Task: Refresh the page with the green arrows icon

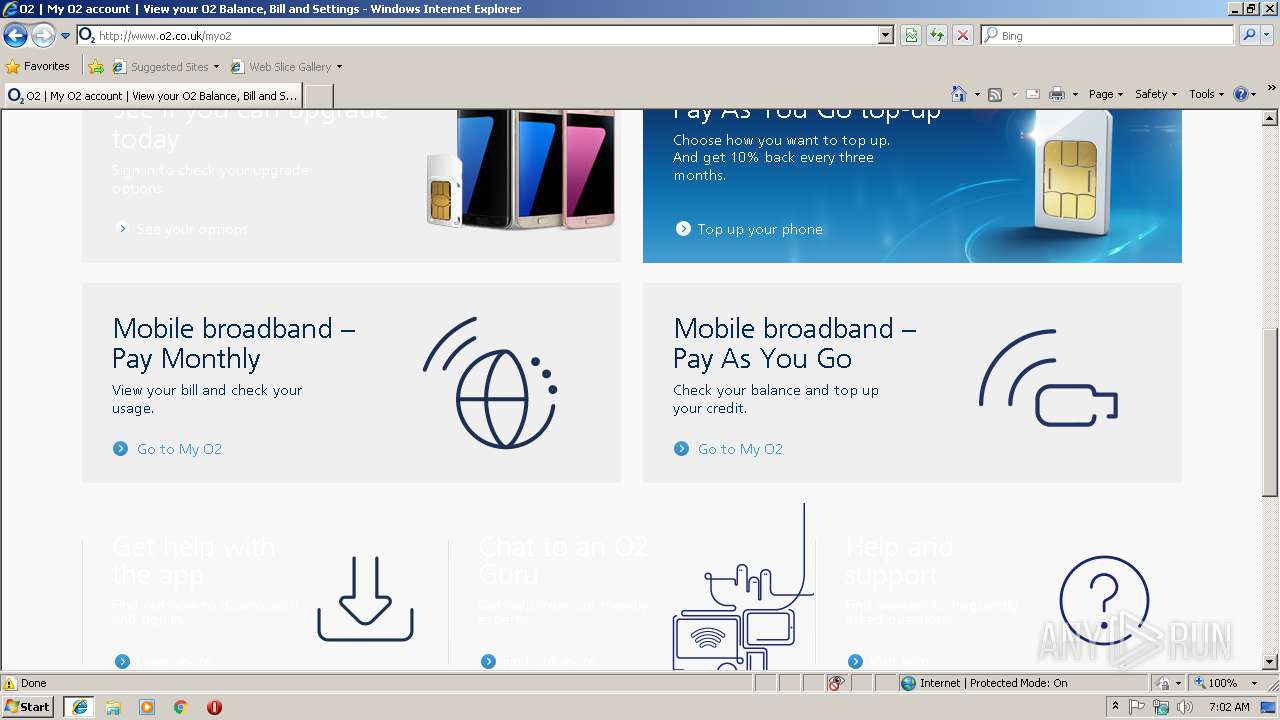Action: [937, 36]
